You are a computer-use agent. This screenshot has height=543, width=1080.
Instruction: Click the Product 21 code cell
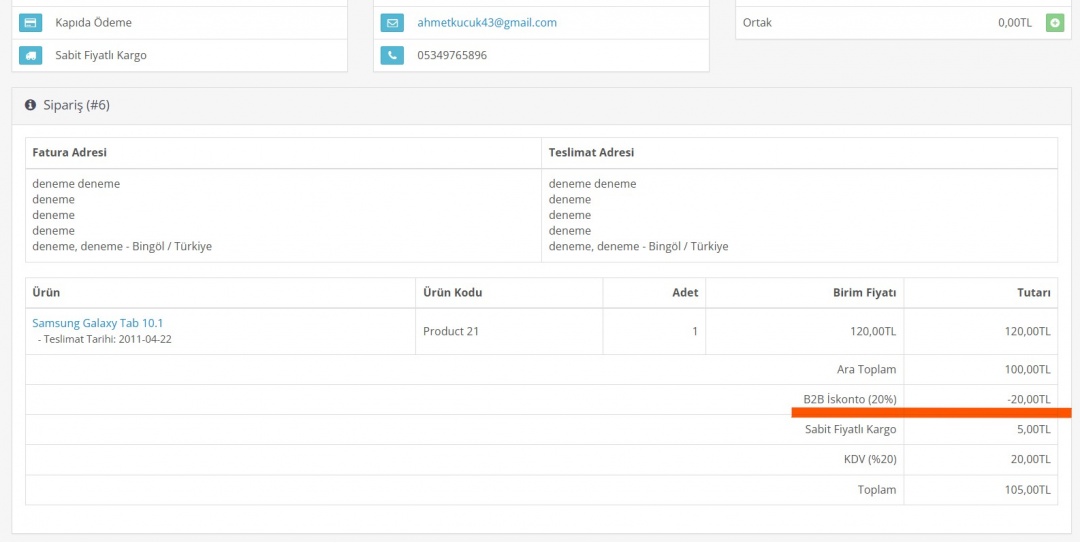451,331
